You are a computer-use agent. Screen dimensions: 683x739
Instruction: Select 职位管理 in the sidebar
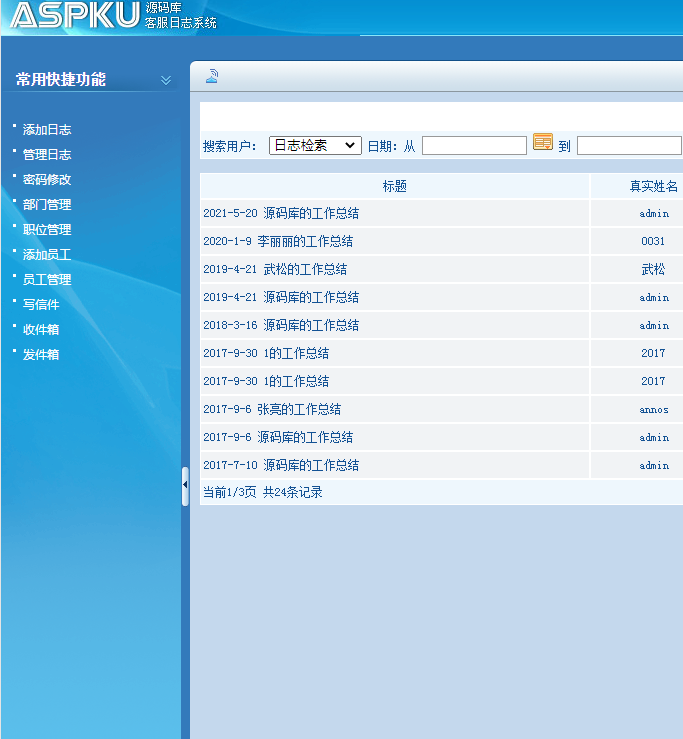(x=47, y=230)
